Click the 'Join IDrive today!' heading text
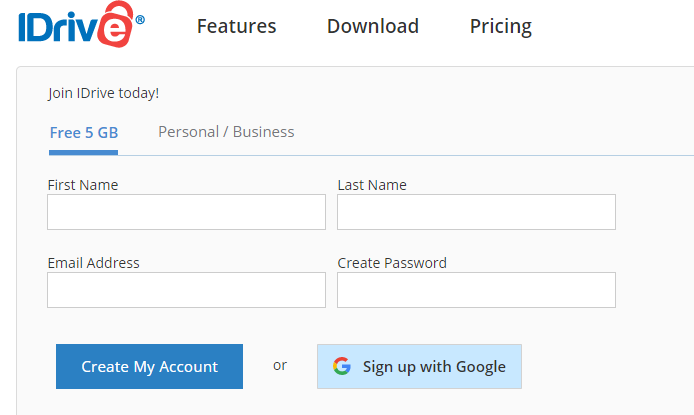694x415 pixels. 104,93
